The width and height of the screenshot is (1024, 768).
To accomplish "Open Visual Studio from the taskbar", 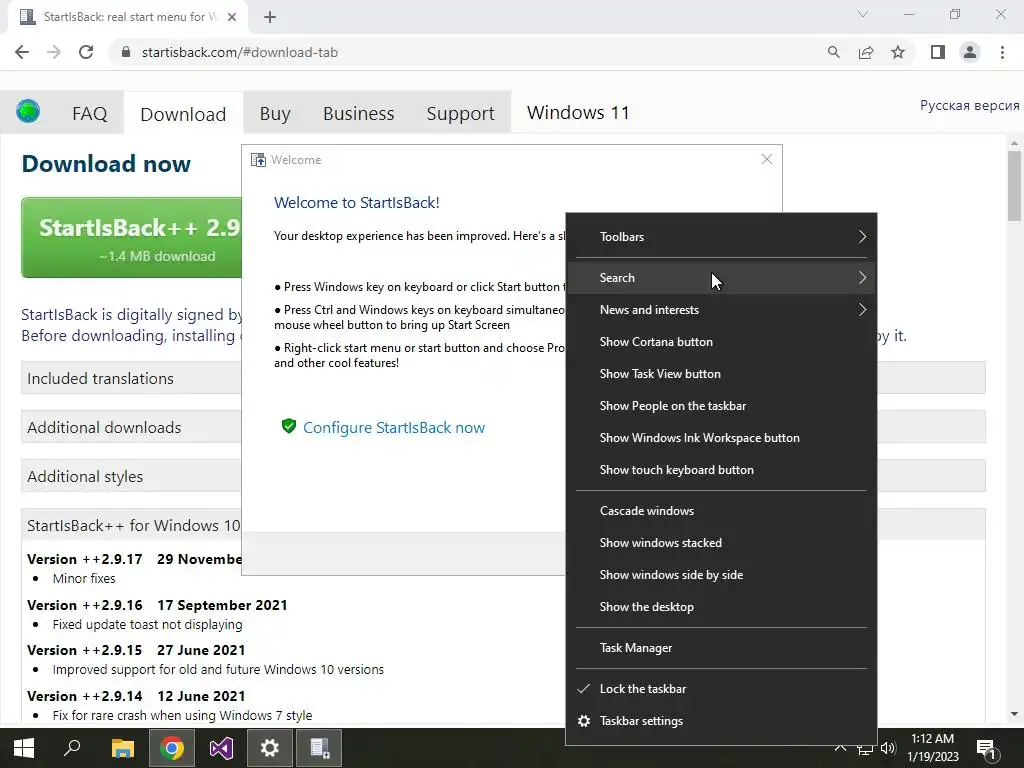I will (221, 748).
